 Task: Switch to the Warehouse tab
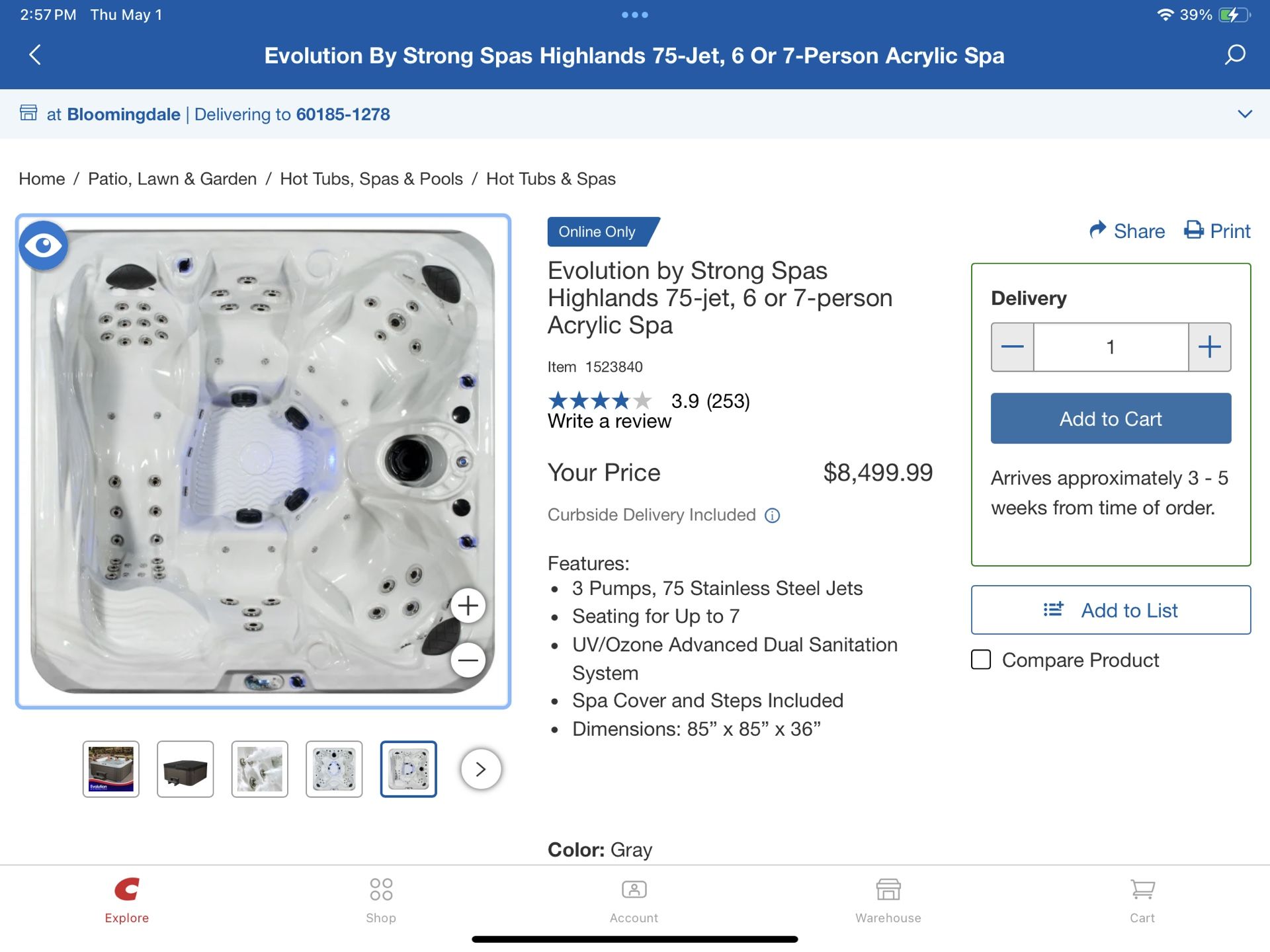tap(888, 899)
